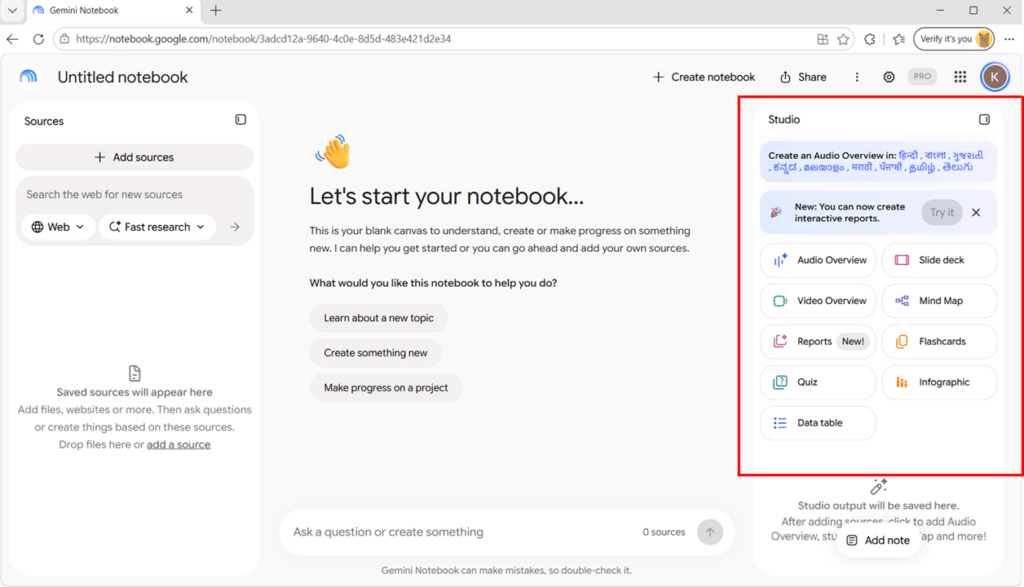
Task: Open the tab search chevron
Action: coord(12,10)
